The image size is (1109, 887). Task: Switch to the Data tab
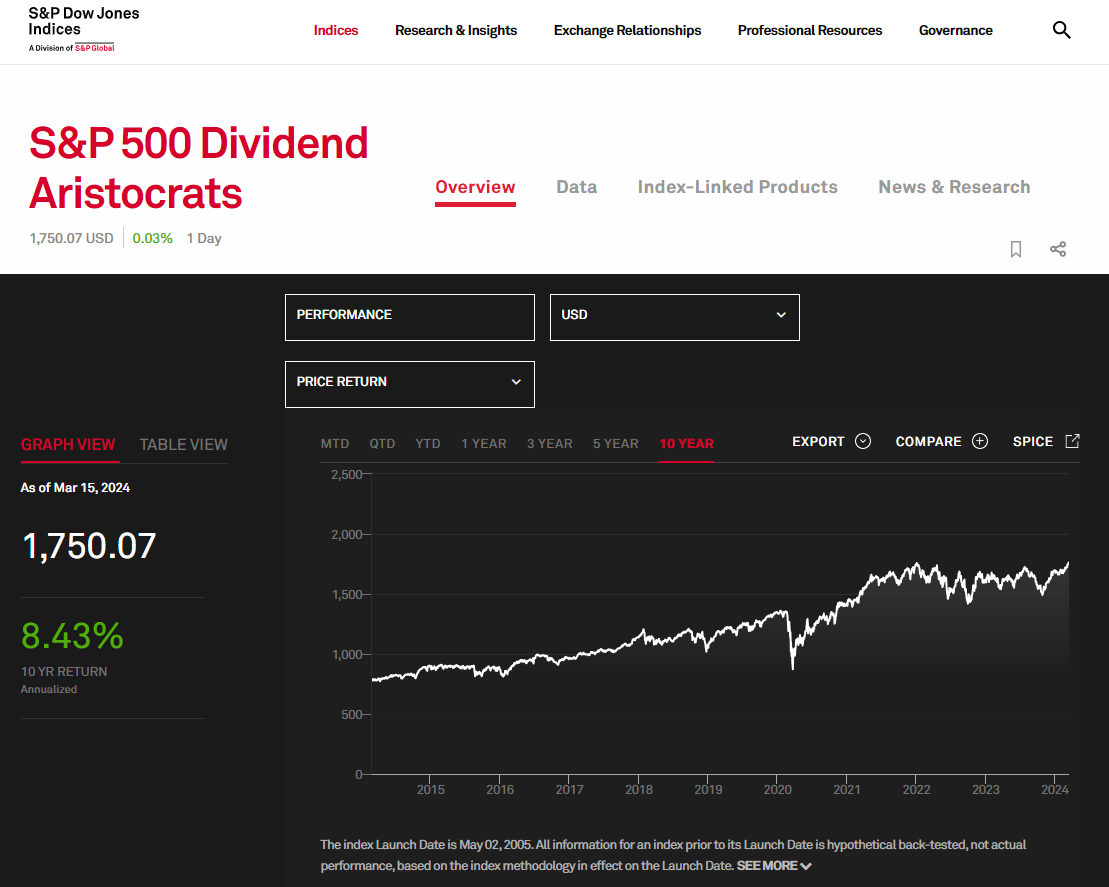point(577,187)
